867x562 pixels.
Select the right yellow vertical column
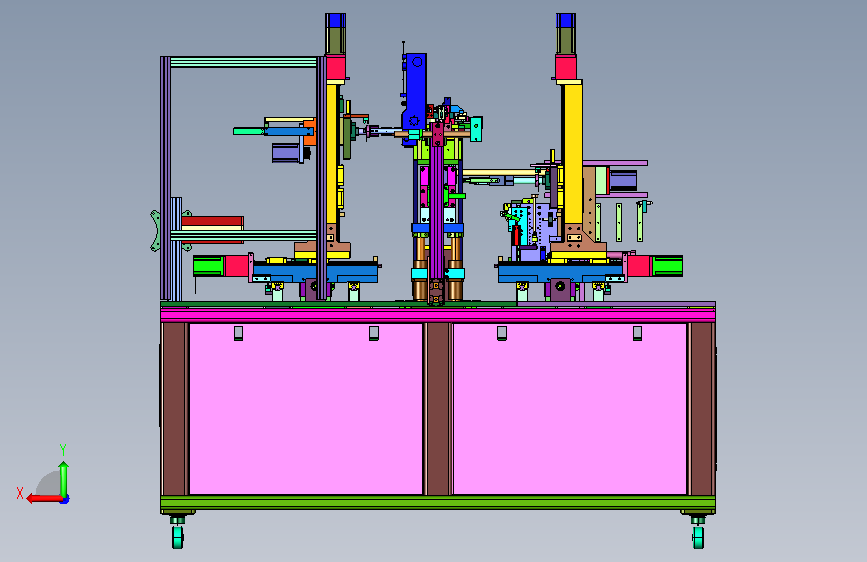573,153
